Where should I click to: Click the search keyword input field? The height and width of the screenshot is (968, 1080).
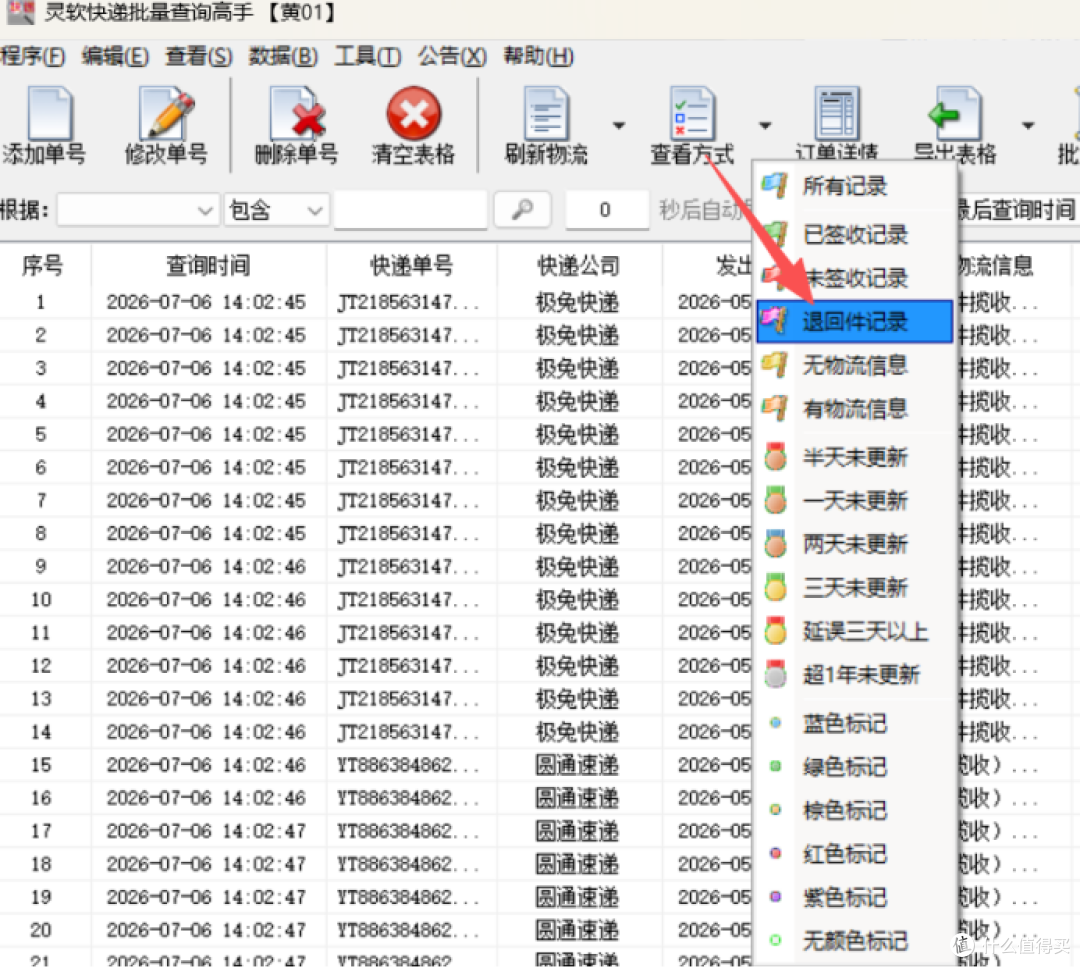pyautogui.click(x=411, y=209)
